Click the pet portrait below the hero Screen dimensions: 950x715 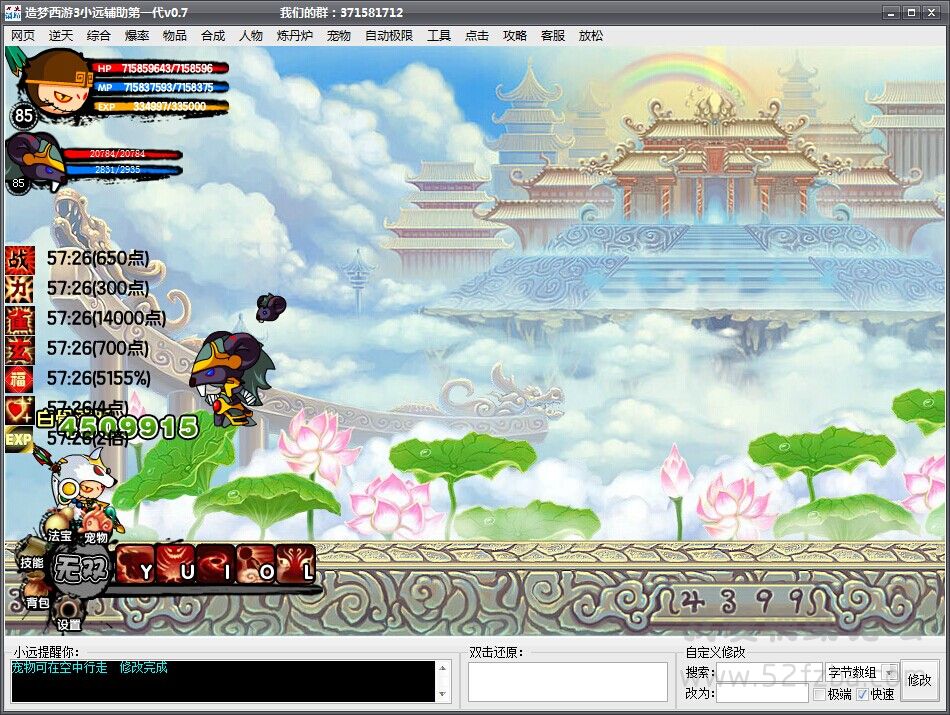tap(38, 161)
